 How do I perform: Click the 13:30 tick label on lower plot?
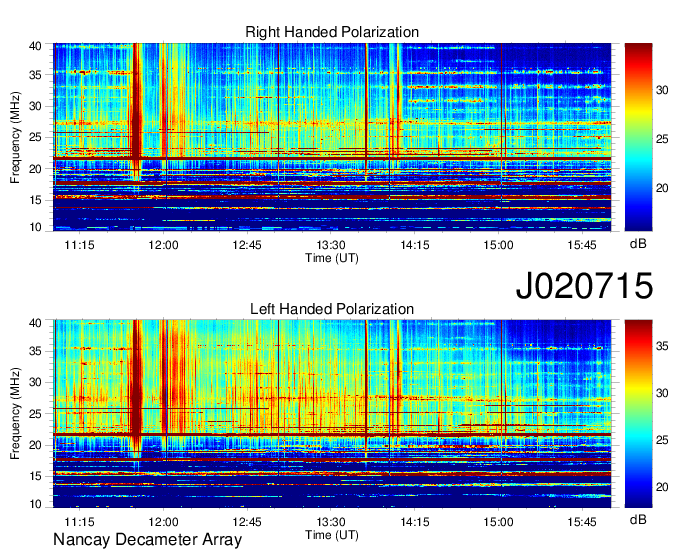coord(331,522)
